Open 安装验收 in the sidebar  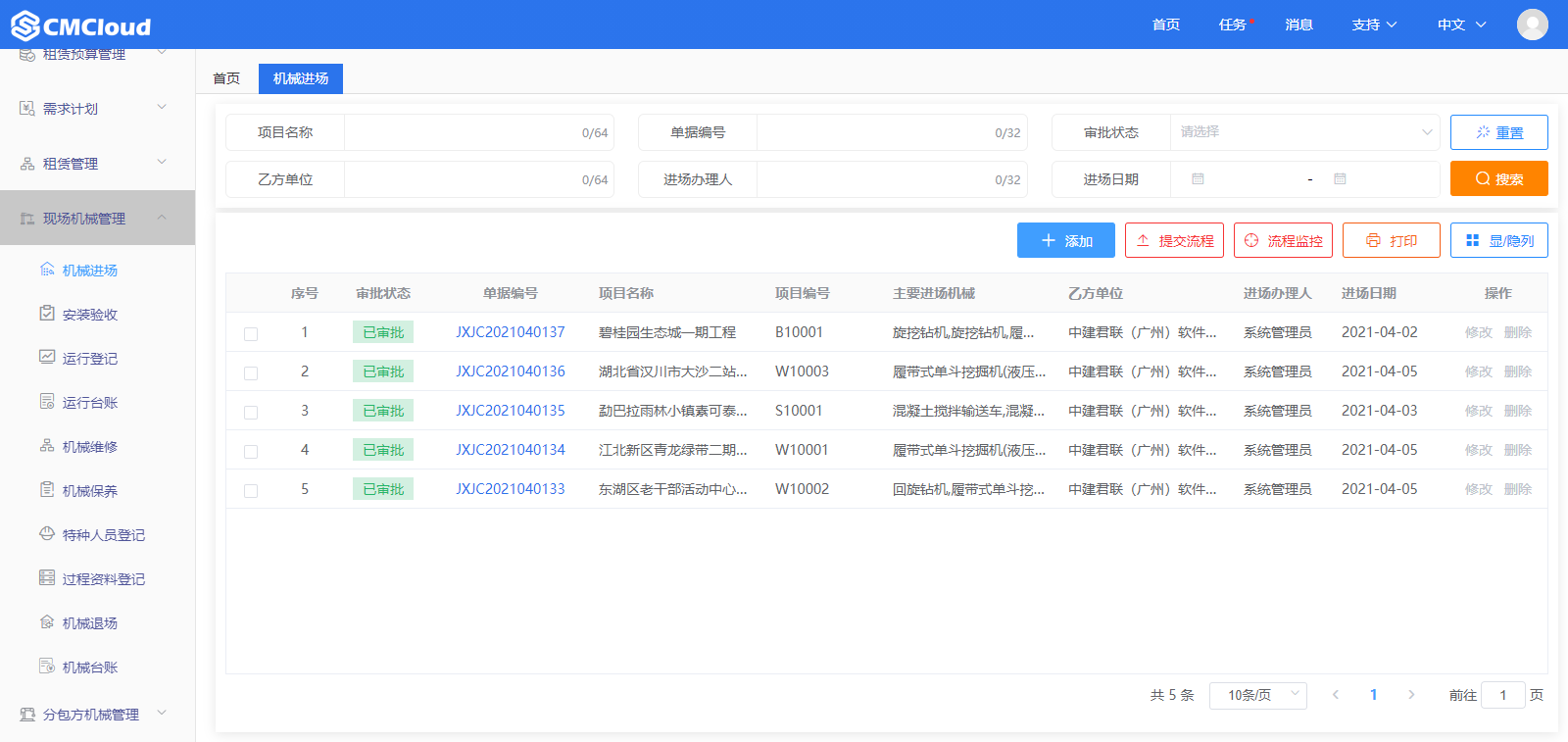(90, 315)
